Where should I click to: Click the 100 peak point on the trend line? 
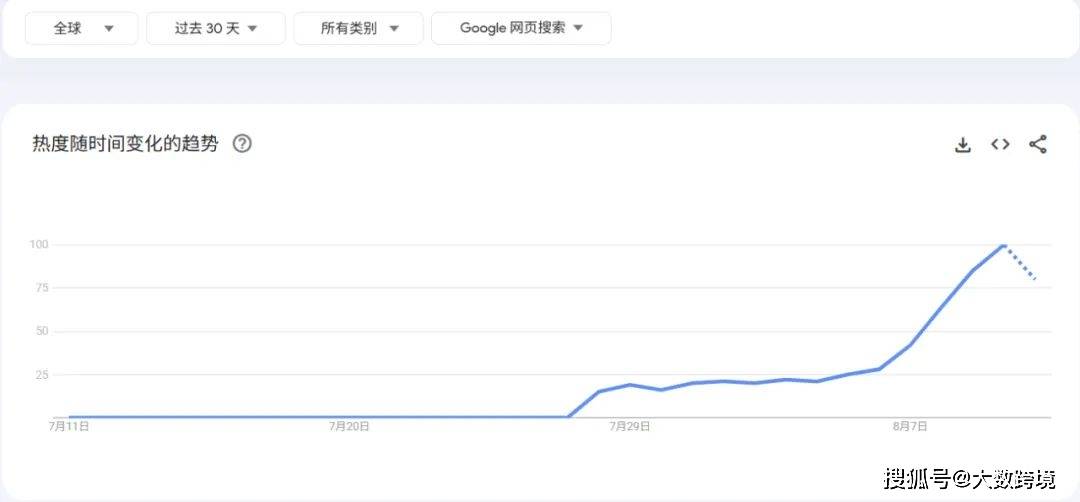[x=1004, y=244]
